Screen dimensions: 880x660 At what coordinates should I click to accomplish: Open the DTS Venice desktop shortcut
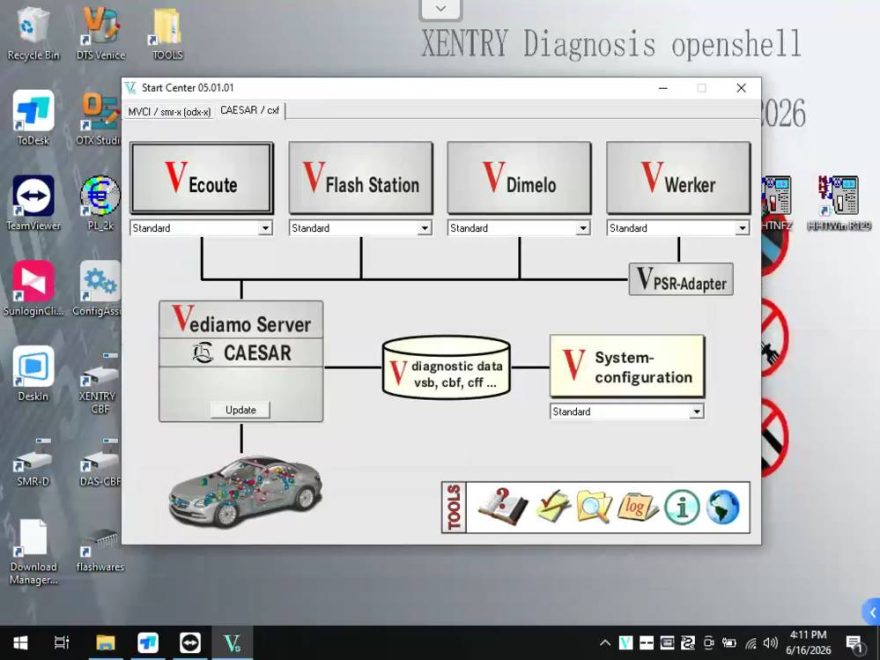tap(100, 33)
